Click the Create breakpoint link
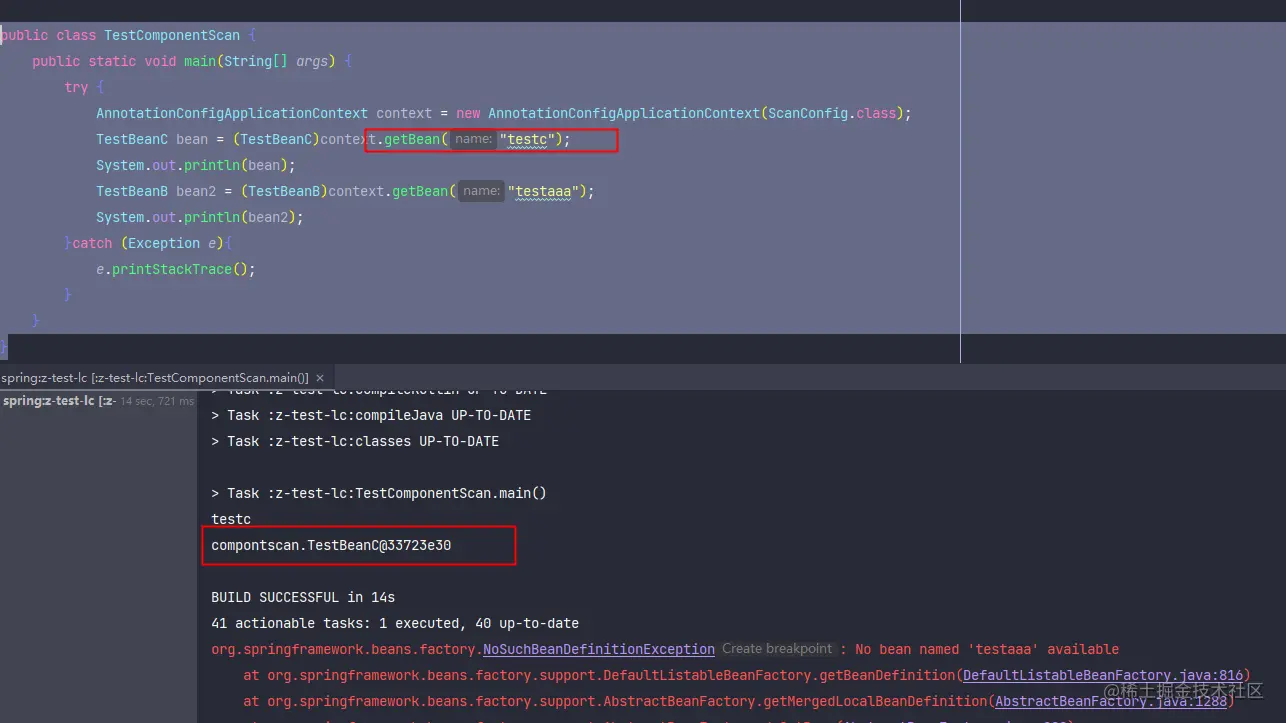 click(x=777, y=649)
